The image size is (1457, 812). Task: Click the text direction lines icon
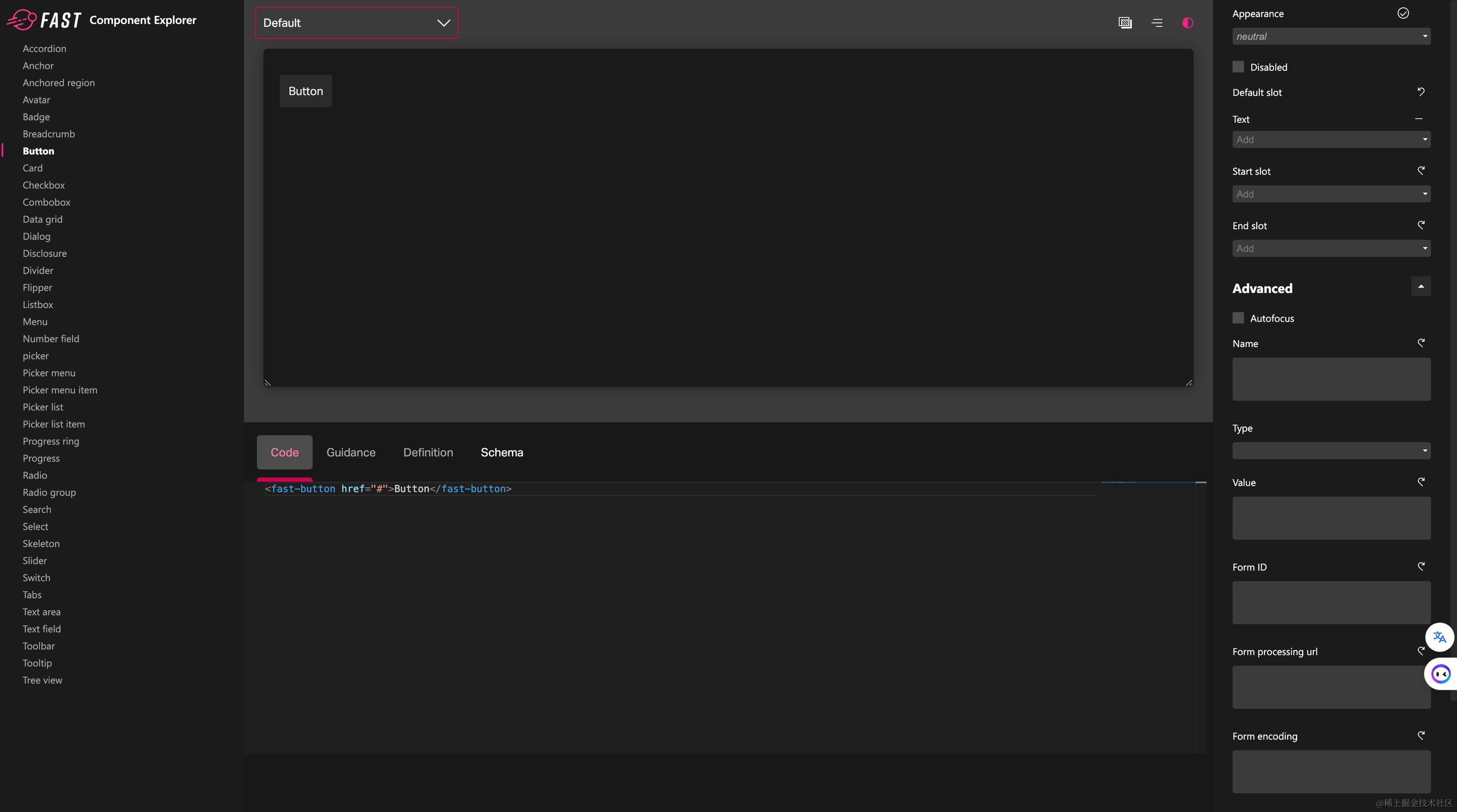(x=1157, y=23)
